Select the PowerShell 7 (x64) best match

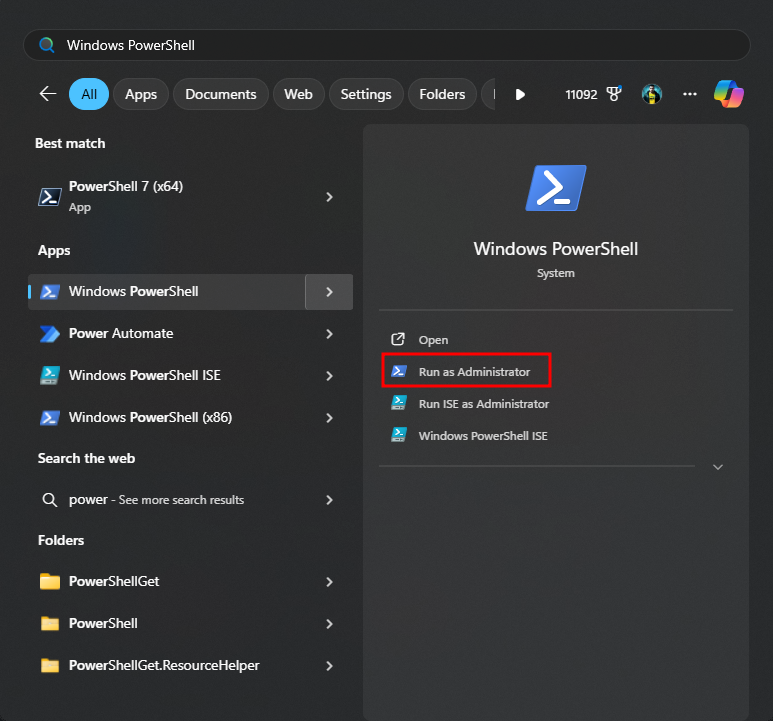point(190,197)
